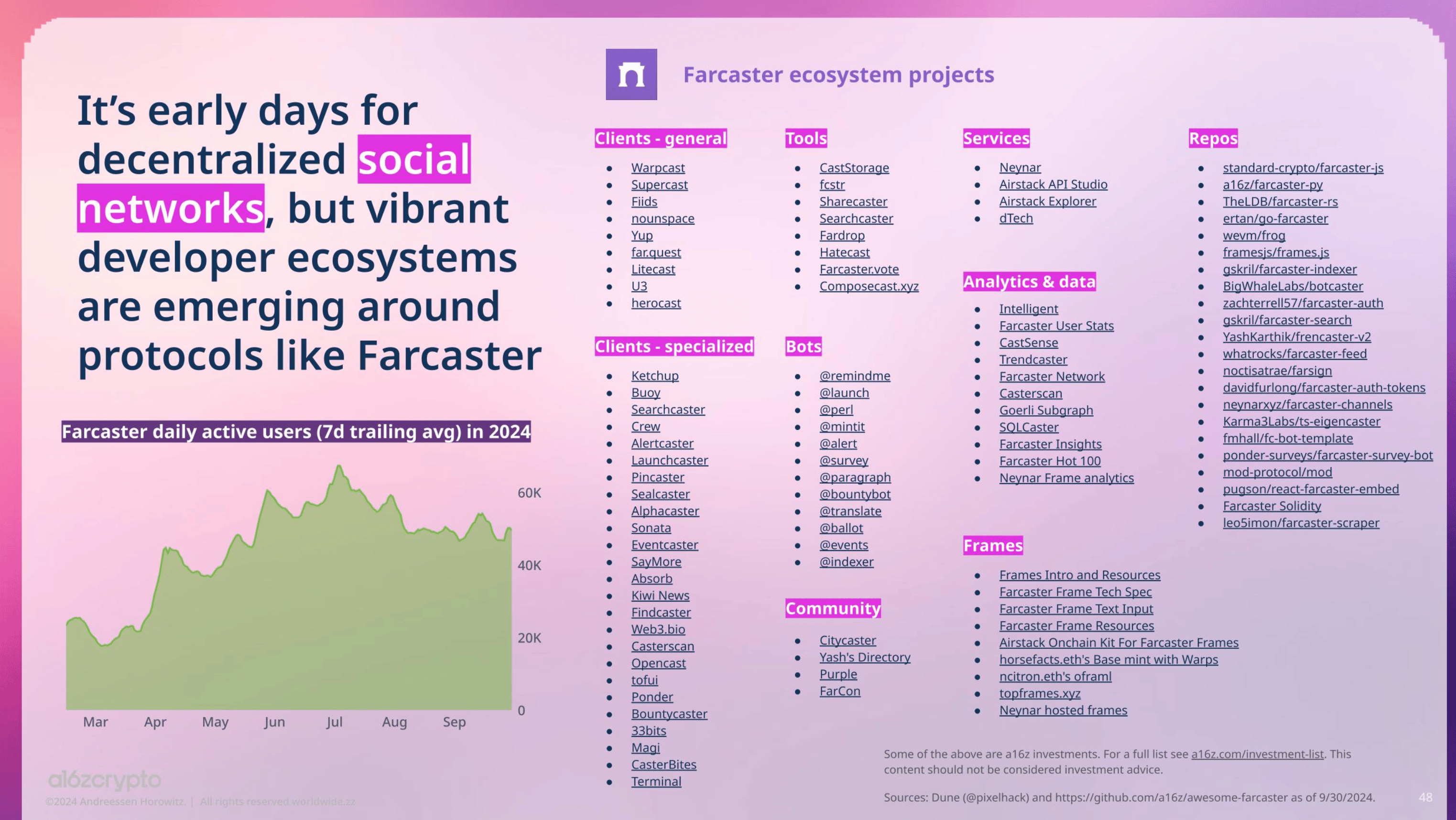1456x820 pixels.
Task: Click Frames Intro and Resources link
Action: 1079,575
